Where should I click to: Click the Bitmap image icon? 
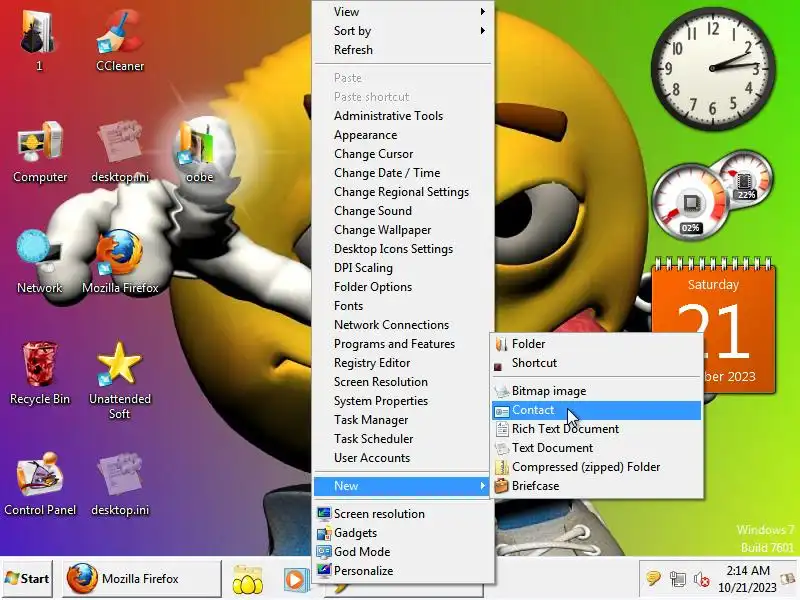pyautogui.click(x=502, y=391)
